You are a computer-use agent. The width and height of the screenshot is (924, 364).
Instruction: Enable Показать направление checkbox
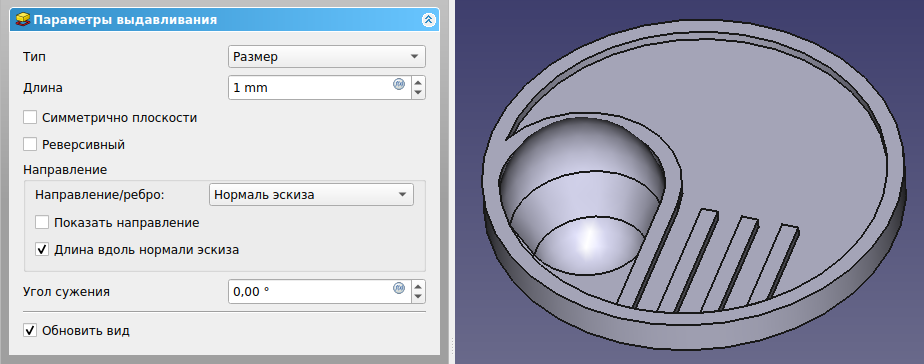[42, 223]
